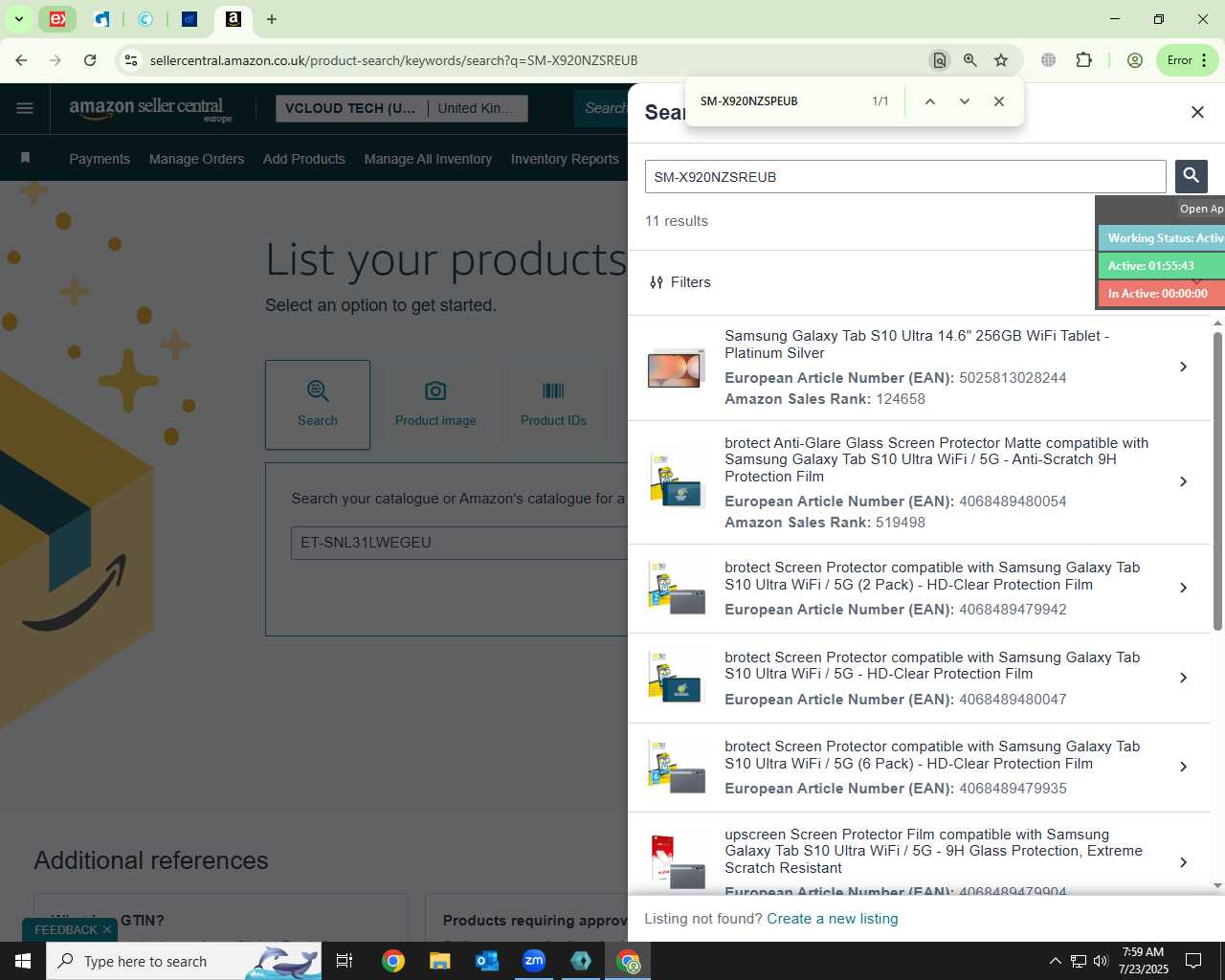
Task: Reload the browser page
Action: (x=90, y=60)
